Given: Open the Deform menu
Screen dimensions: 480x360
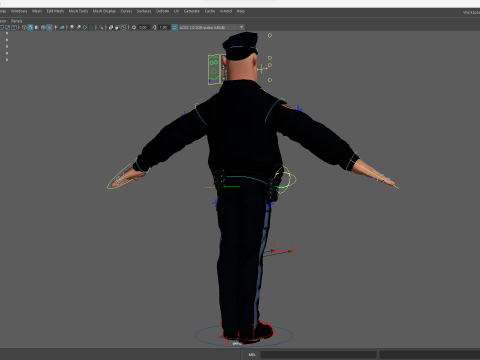Looking at the screenshot, I should coord(162,11).
